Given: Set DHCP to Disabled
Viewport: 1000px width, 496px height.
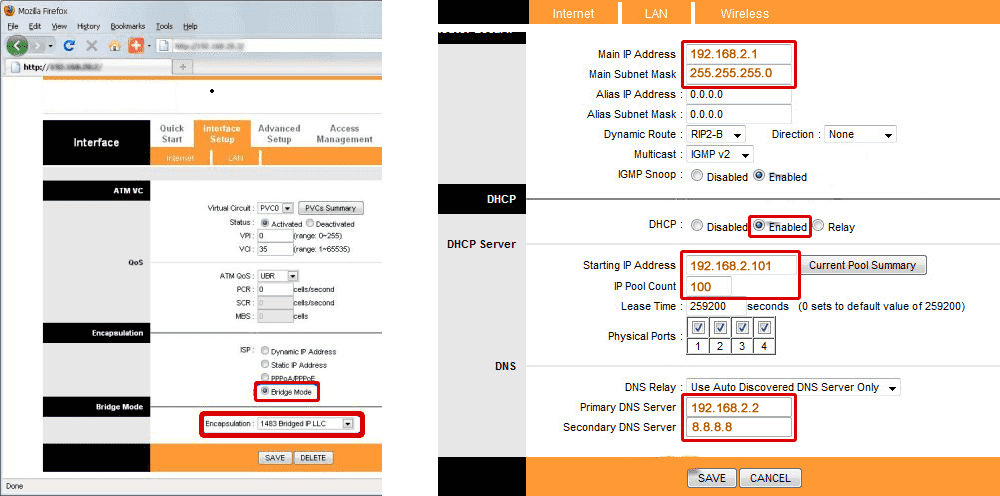Looking at the screenshot, I should tap(697, 226).
